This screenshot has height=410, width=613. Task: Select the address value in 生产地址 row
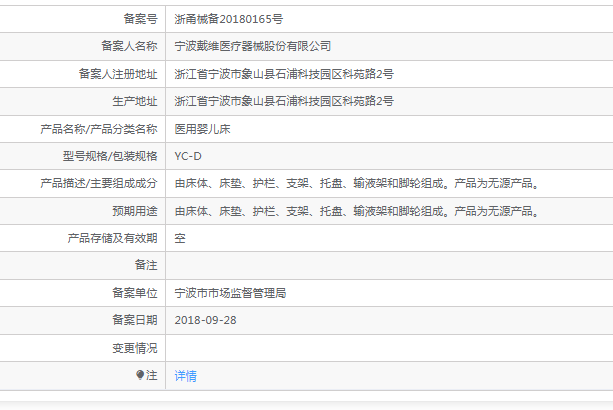284,101
